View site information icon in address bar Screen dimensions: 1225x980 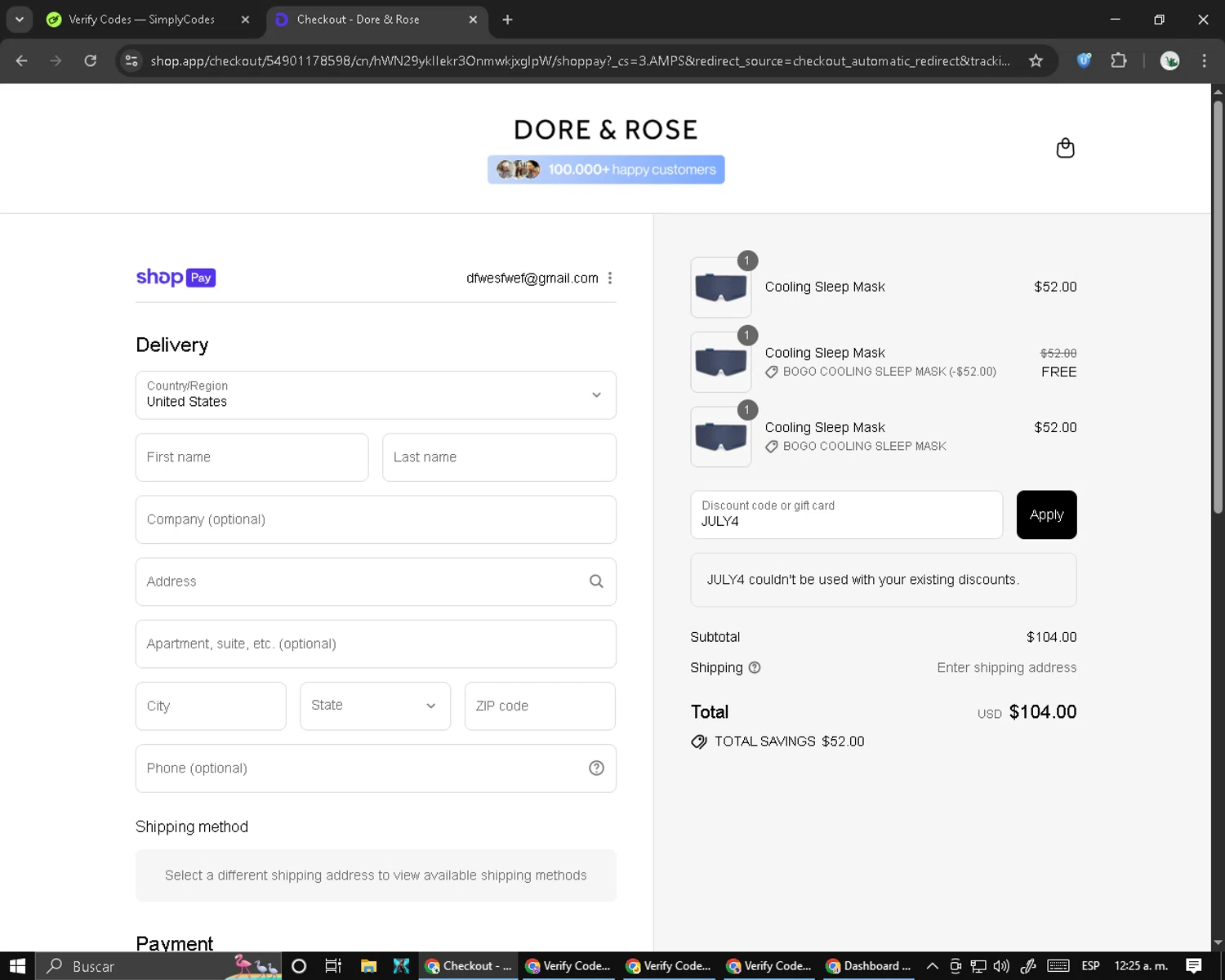click(x=131, y=60)
